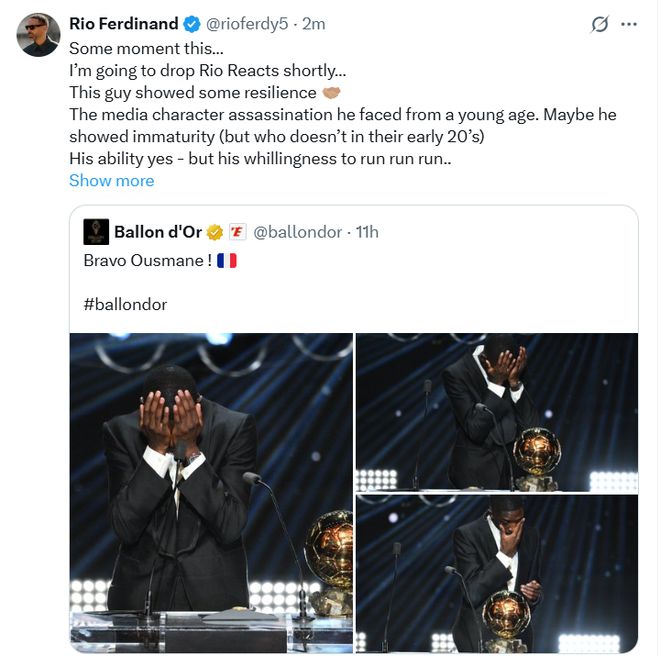Open the bottom-right quoted photo
Viewport: 660px width, 656px height.
[497, 574]
